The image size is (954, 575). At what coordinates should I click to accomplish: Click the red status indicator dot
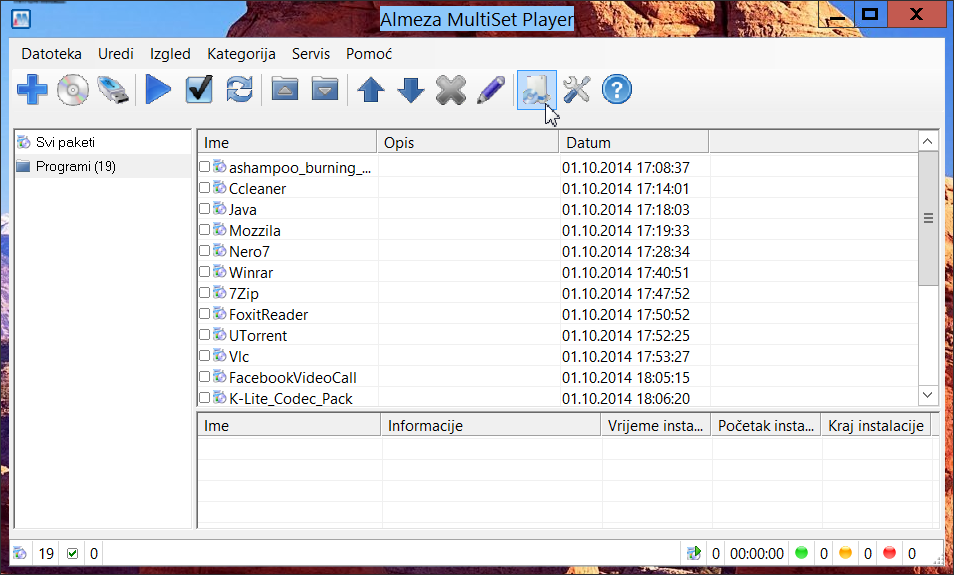click(889, 552)
